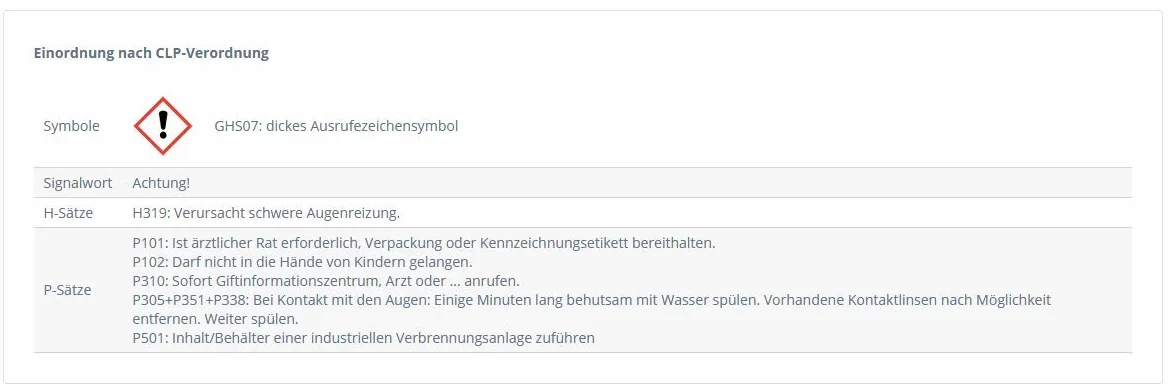Click the P101 'ärztlicher Rat erforderlich' statement
The height and width of the screenshot is (392, 1169).
coord(423,243)
